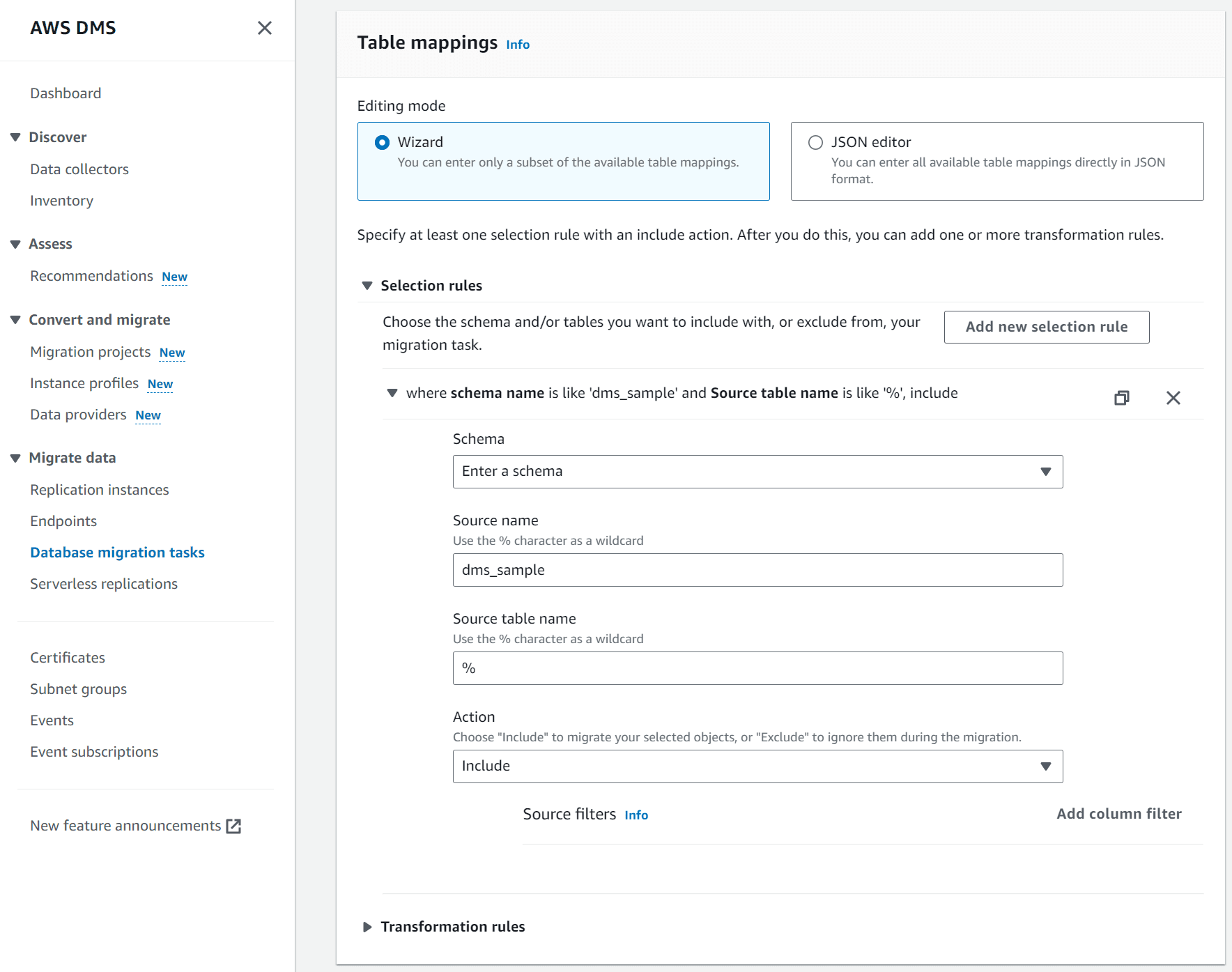
Task: Collapse the Selection rules section
Action: point(367,285)
